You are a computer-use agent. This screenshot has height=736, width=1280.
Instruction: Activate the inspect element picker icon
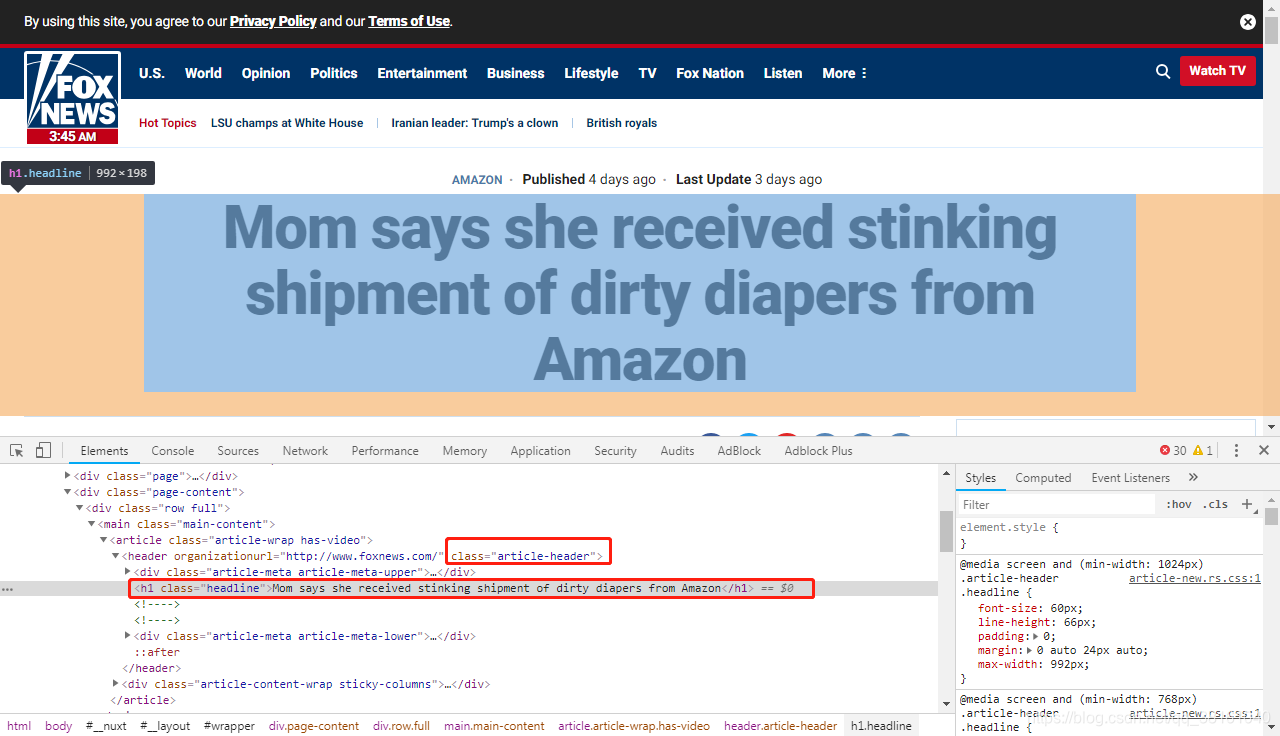coord(16,450)
